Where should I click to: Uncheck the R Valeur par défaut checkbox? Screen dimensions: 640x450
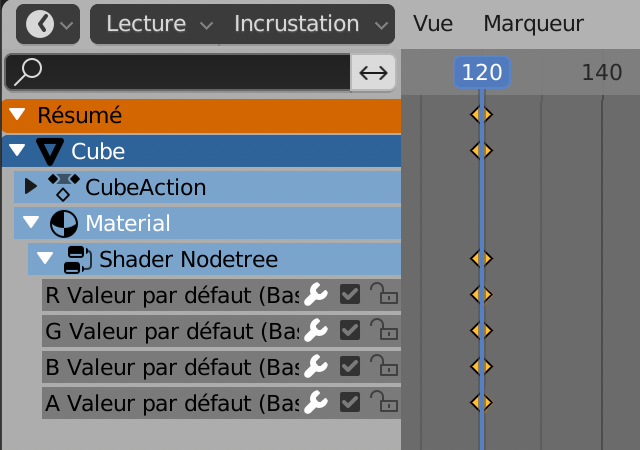(x=350, y=295)
